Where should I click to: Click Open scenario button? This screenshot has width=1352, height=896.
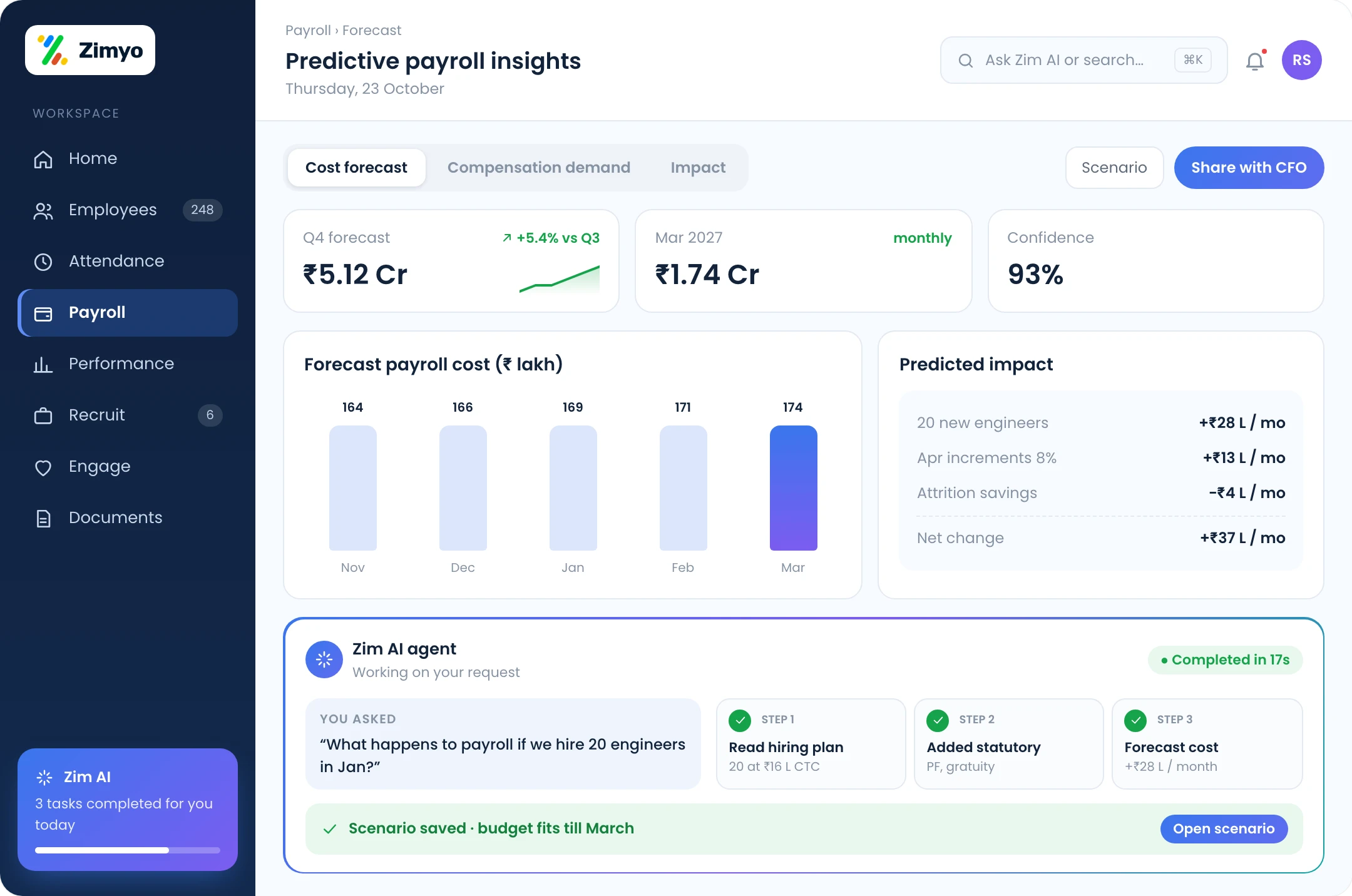(1224, 829)
